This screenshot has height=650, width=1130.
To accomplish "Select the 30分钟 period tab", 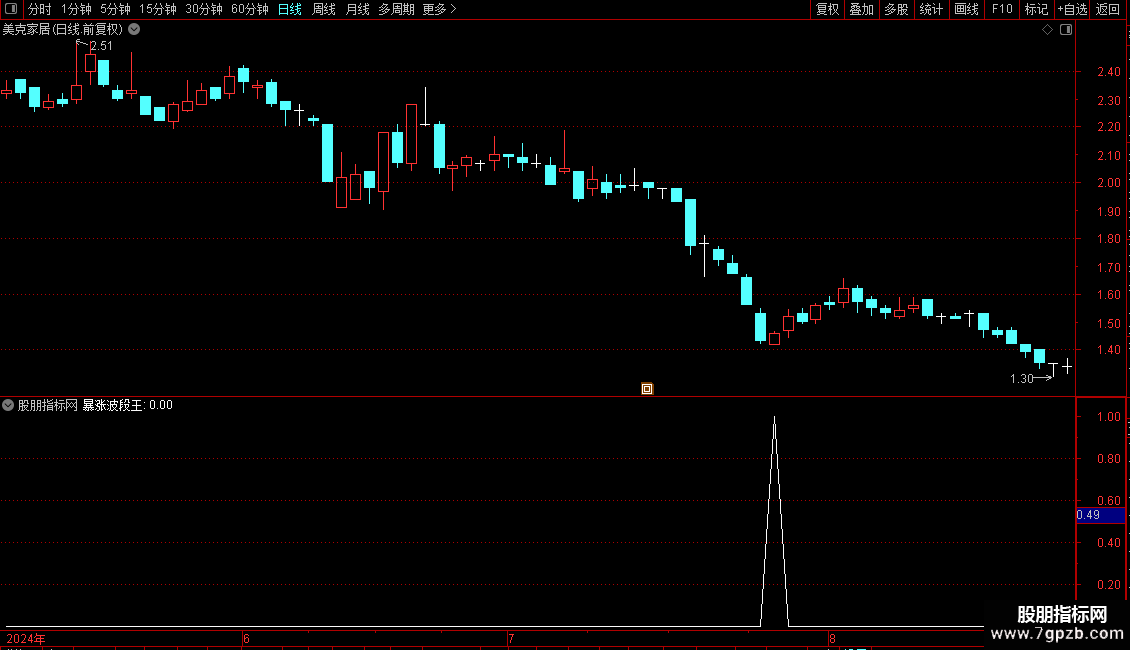I will 204,9.
